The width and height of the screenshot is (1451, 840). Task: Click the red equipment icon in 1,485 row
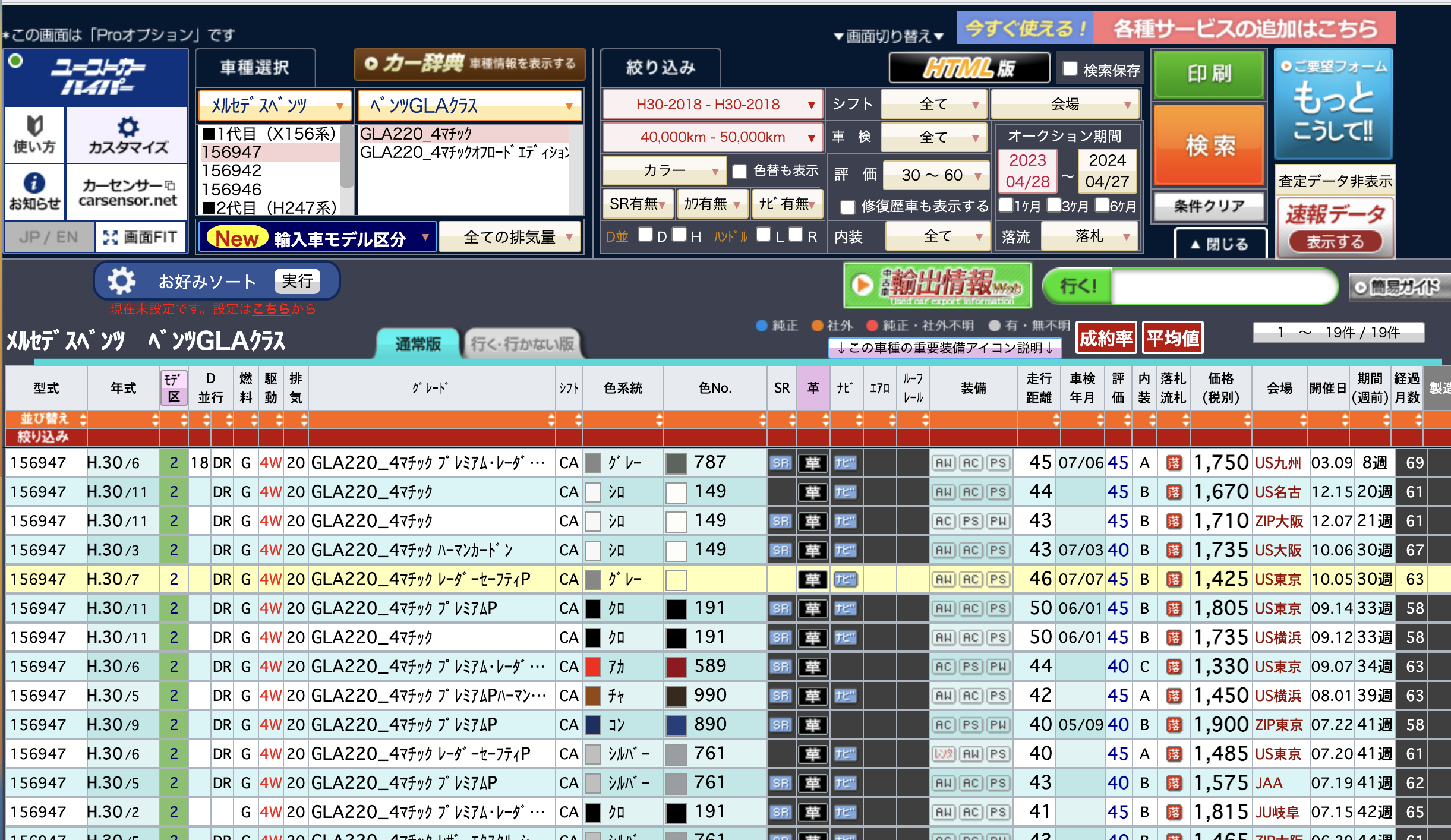(944, 754)
